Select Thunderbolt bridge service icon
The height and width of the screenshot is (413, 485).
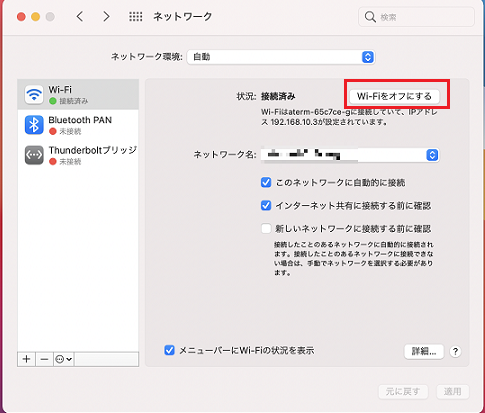coord(34,155)
